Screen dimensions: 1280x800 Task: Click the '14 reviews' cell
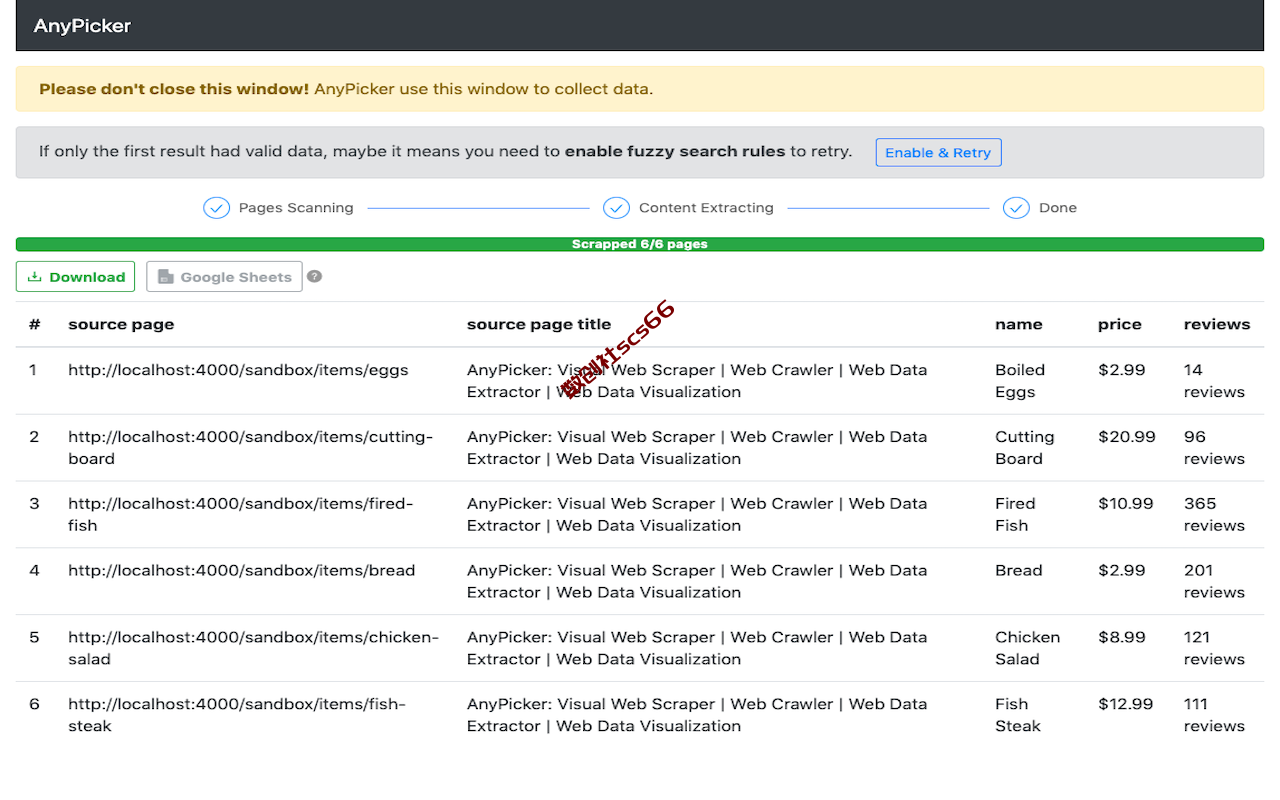point(1214,381)
